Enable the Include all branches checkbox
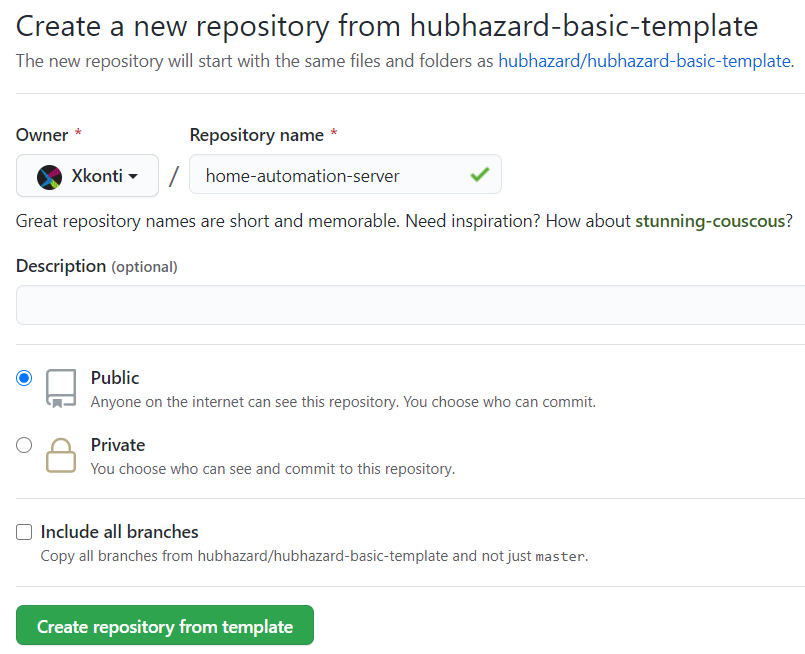This screenshot has height=654, width=805. 23,532
